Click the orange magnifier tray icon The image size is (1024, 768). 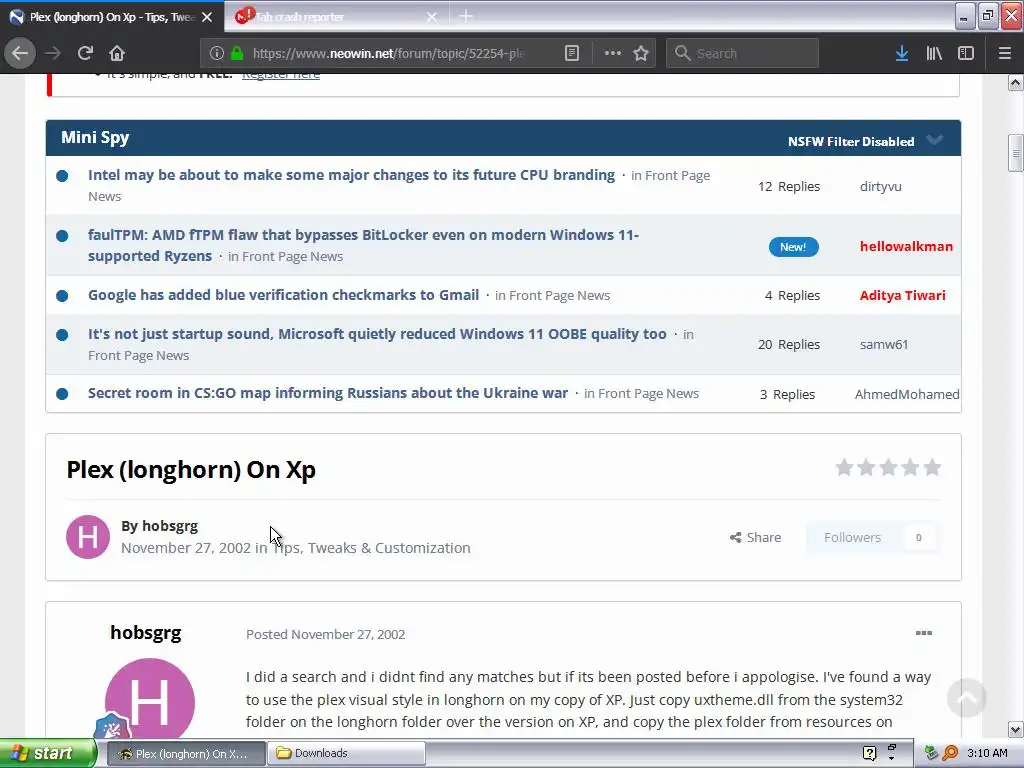coord(950,754)
